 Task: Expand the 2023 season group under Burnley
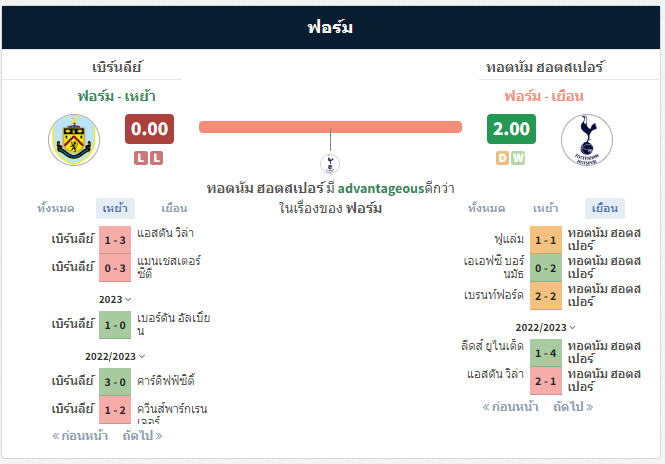point(115,299)
